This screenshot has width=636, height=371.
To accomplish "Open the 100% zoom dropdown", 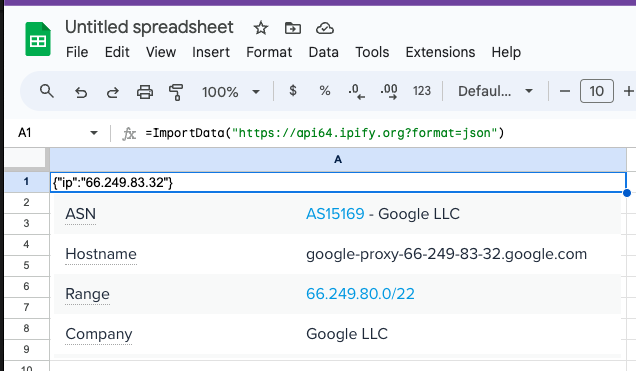I will (x=231, y=92).
